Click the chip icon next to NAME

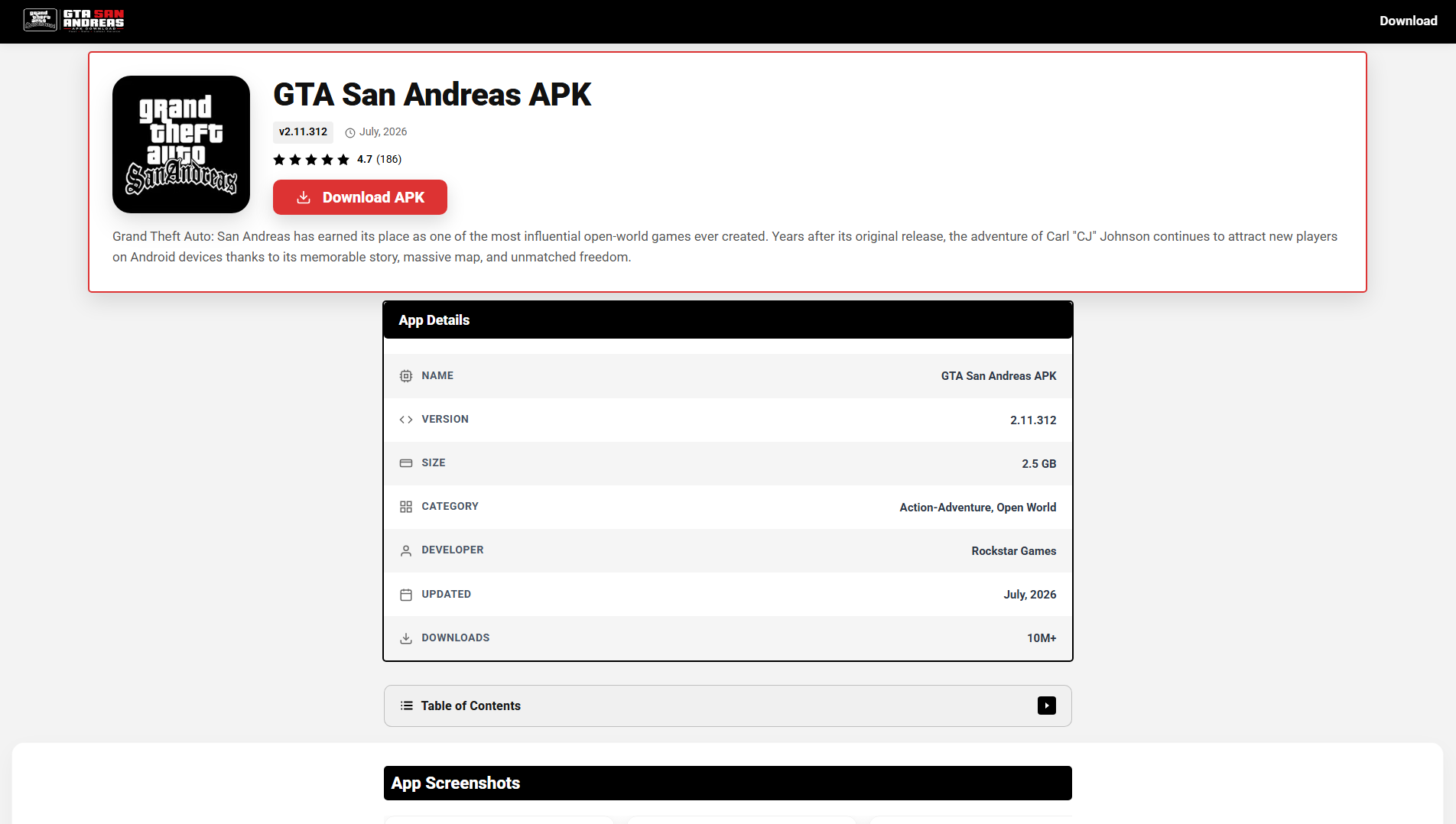[406, 376]
